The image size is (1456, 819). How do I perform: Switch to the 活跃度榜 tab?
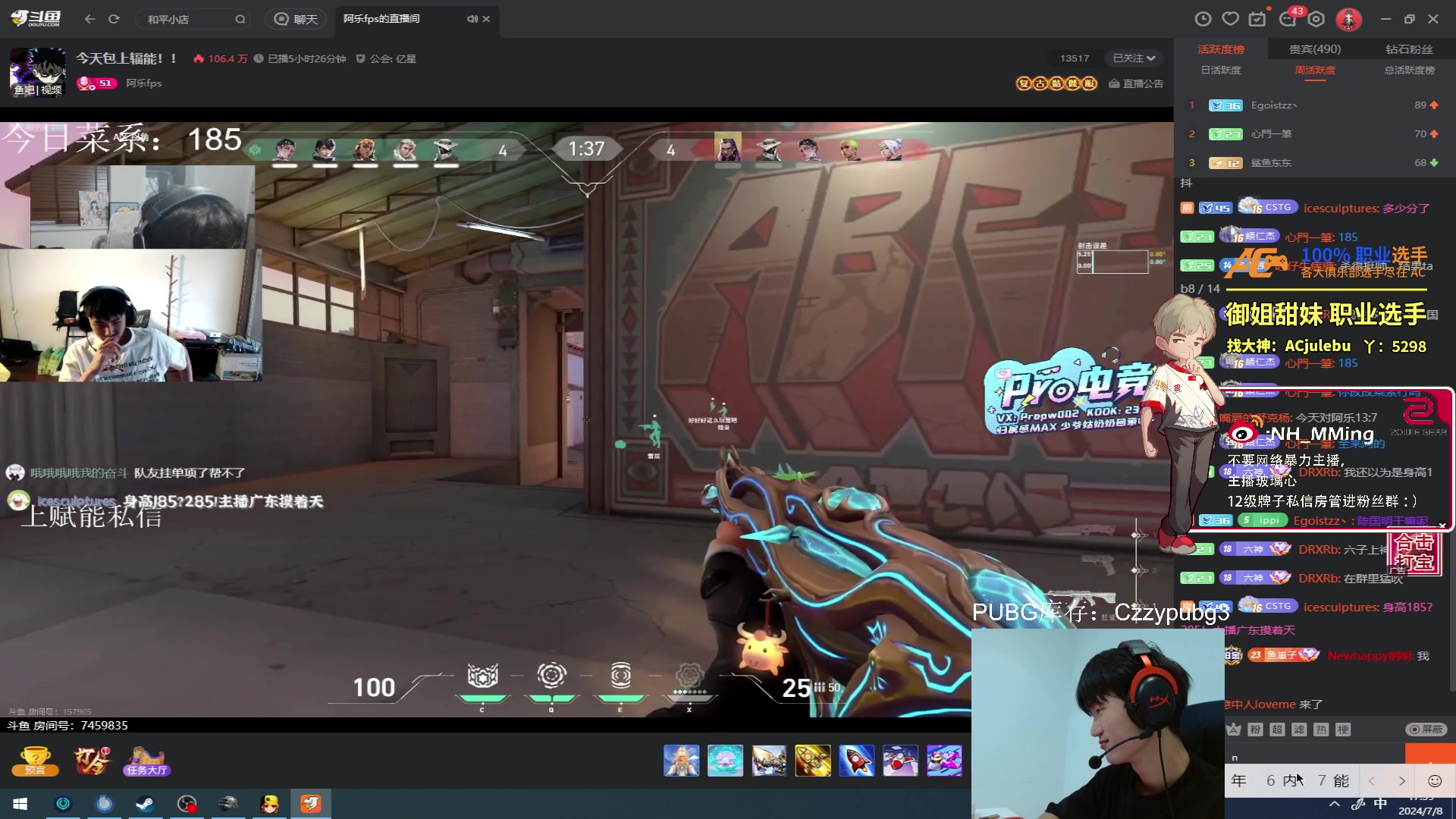point(1221,49)
